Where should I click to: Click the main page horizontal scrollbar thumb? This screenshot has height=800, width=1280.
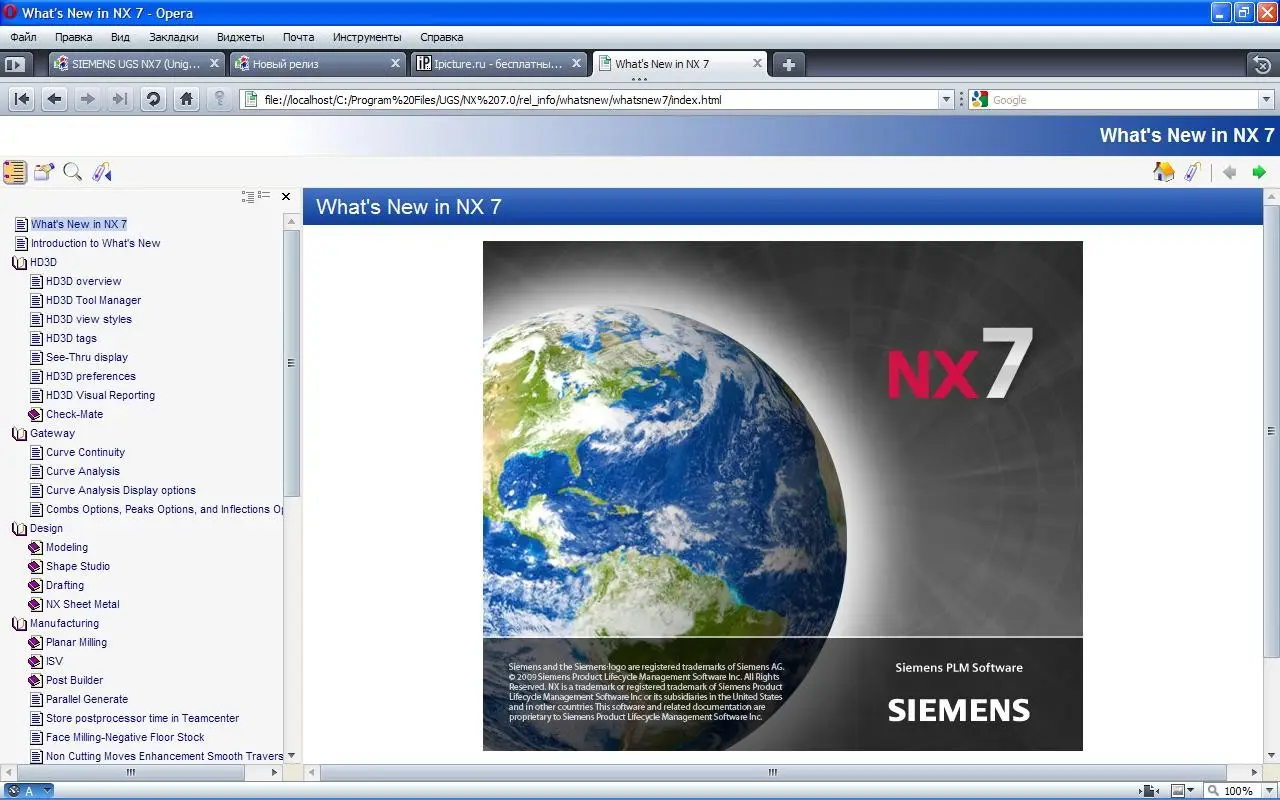pyautogui.click(x=772, y=772)
